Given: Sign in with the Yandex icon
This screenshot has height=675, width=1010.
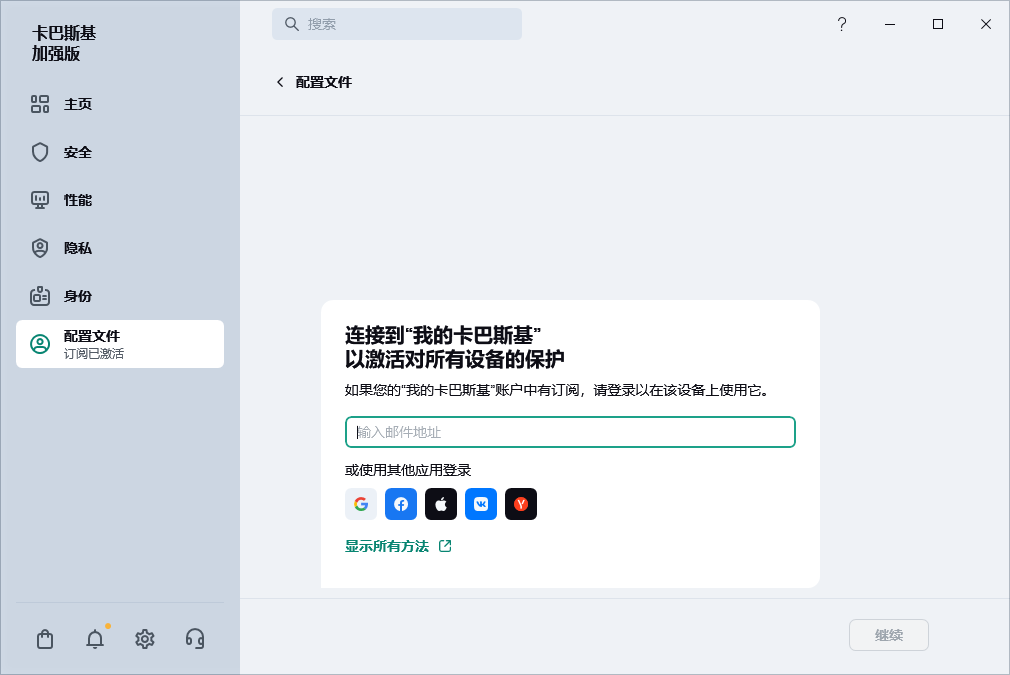Looking at the screenshot, I should [521, 504].
